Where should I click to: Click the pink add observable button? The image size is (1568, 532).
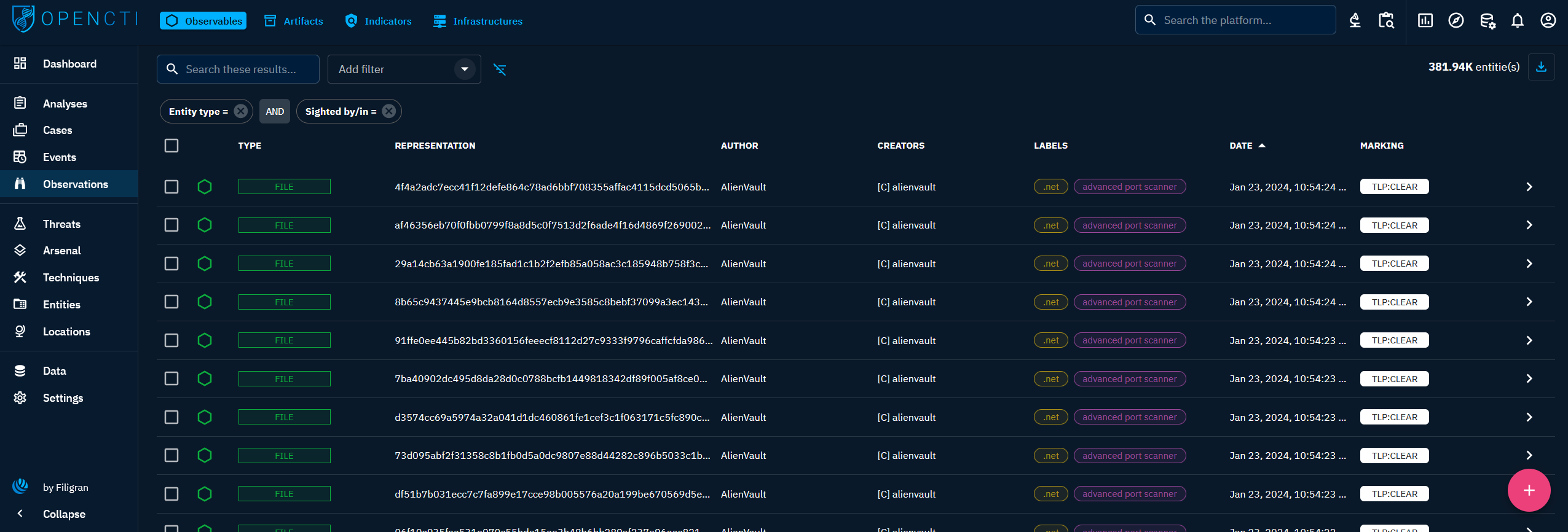click(x=1529, y=490)
